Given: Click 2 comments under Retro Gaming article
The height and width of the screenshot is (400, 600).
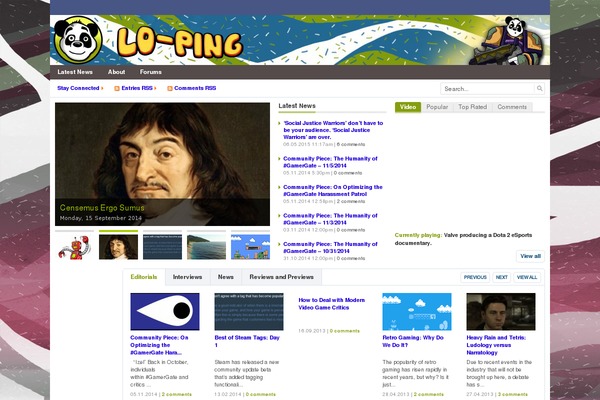Looking at the screenshot, I should pos(429,394).
